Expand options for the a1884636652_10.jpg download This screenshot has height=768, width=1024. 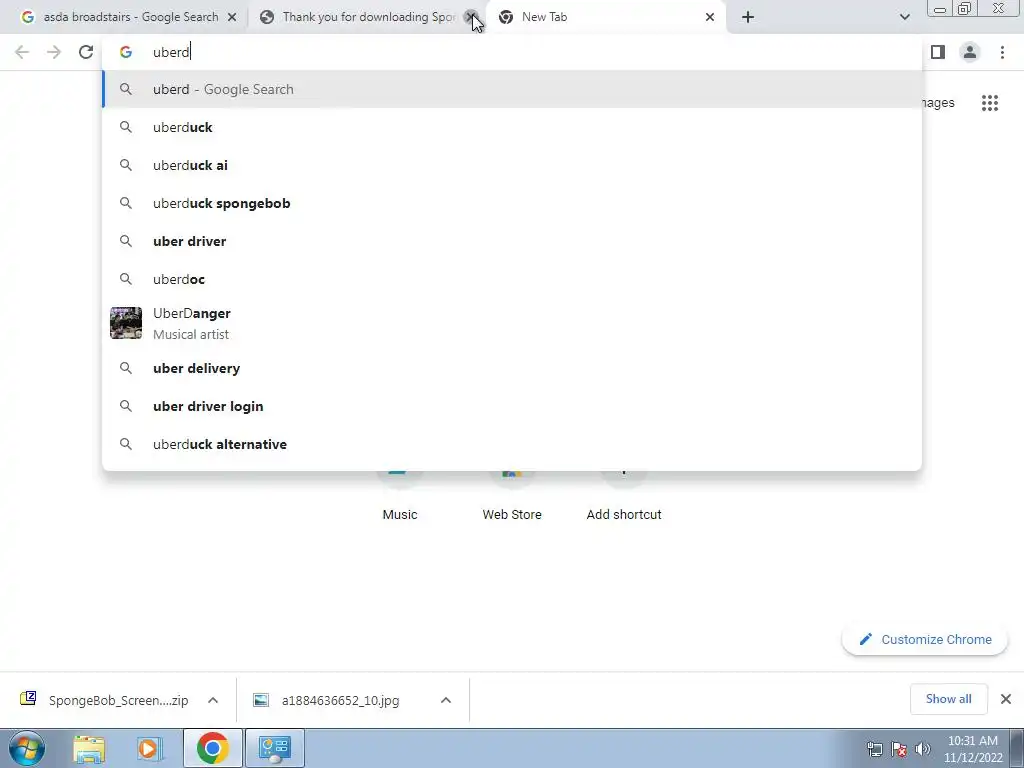[x=446, y=700]
